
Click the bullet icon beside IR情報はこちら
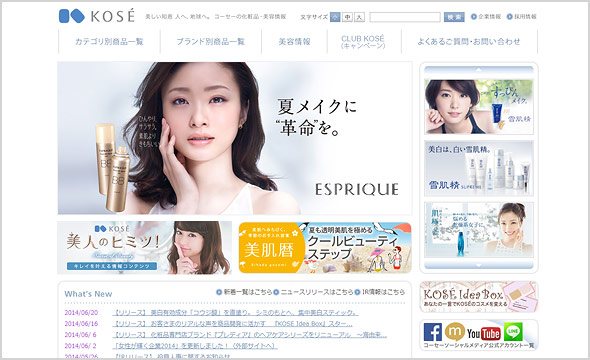357,292
